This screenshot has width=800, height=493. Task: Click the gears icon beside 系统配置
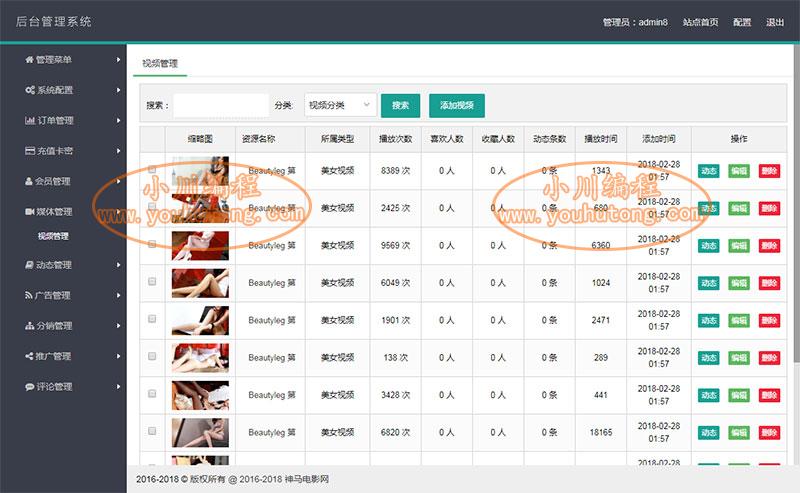pyautogui.click(x=30, y=90)
